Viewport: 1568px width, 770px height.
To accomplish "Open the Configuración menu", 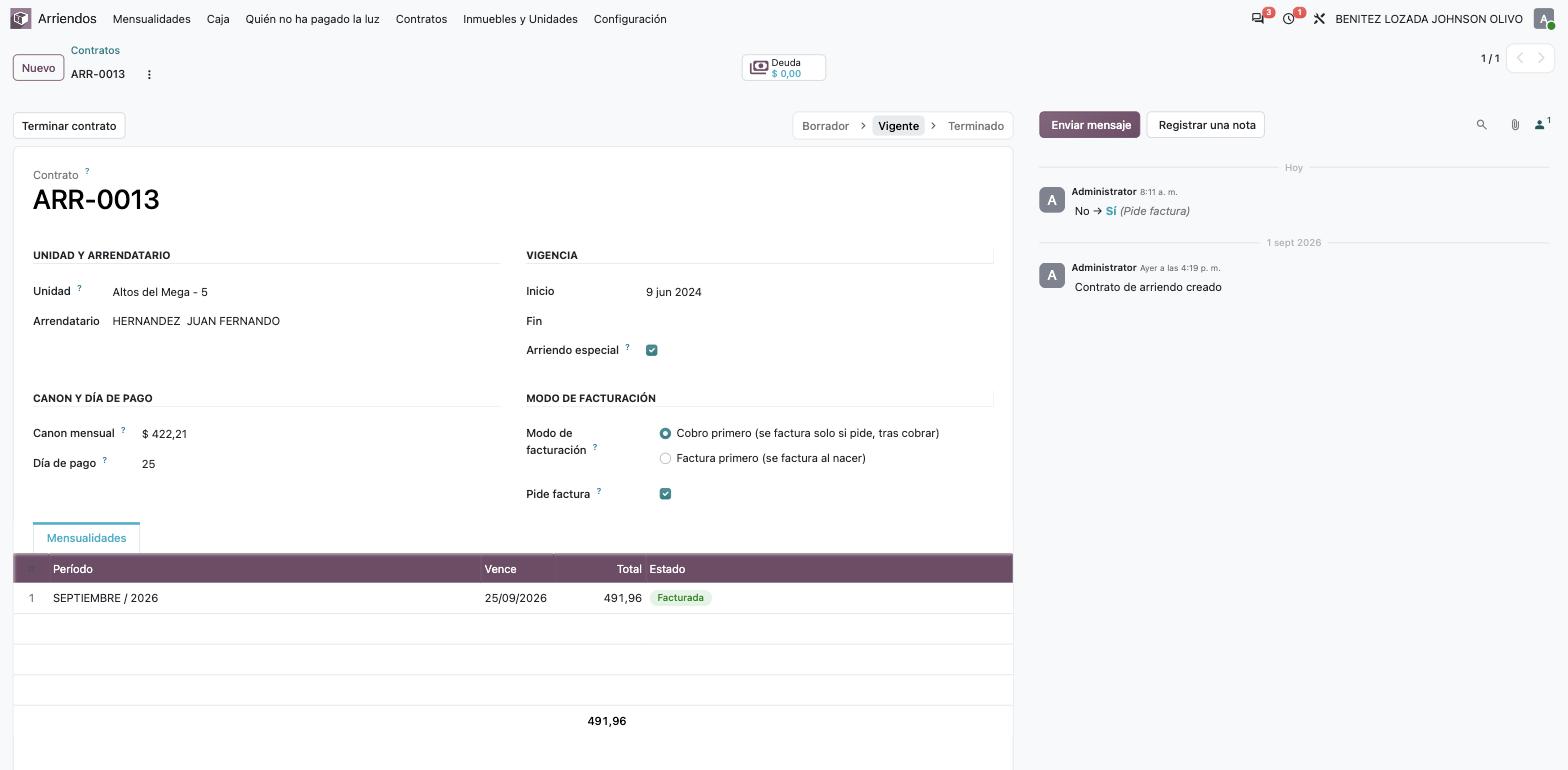I will click(630, 19).
